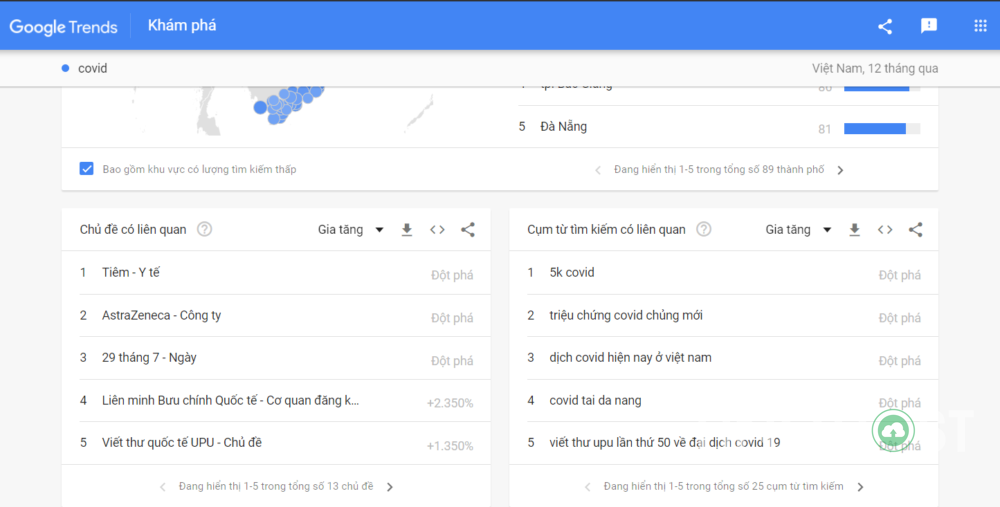Open query 'dịch covid hiện nay ở việt nam'

[631, 358]
